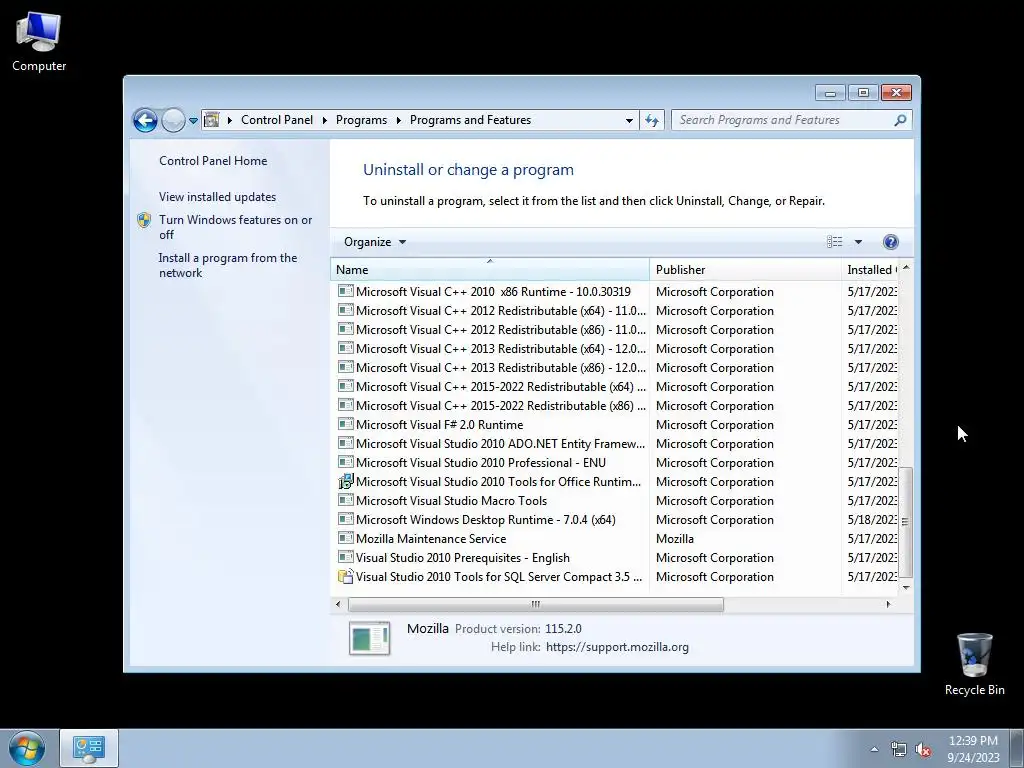Viewport: 1024px width, 768px height.
Task: Click the Refresh button beside address bar
Action: (x=652, y=120)
